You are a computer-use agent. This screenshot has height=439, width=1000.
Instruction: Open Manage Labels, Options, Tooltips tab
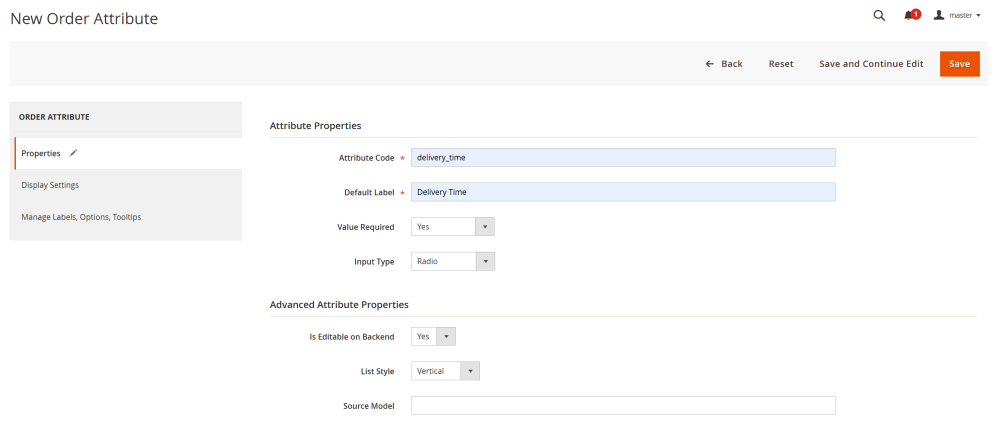(126, 217)
